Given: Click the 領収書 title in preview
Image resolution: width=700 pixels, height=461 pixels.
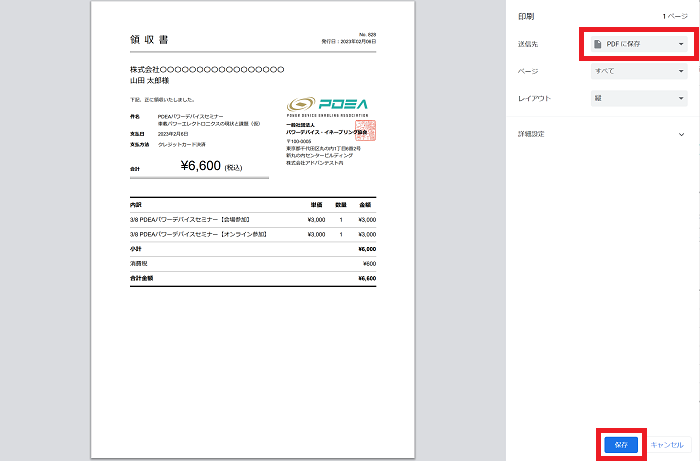Looking at the screenshot, I should [x=149, y=40].
